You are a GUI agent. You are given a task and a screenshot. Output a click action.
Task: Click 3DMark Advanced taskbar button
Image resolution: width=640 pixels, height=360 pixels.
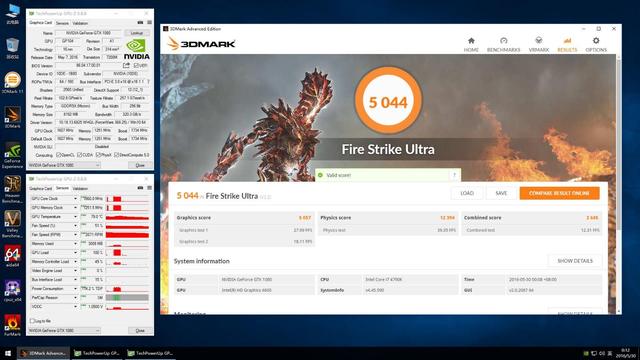coord(43,353)
